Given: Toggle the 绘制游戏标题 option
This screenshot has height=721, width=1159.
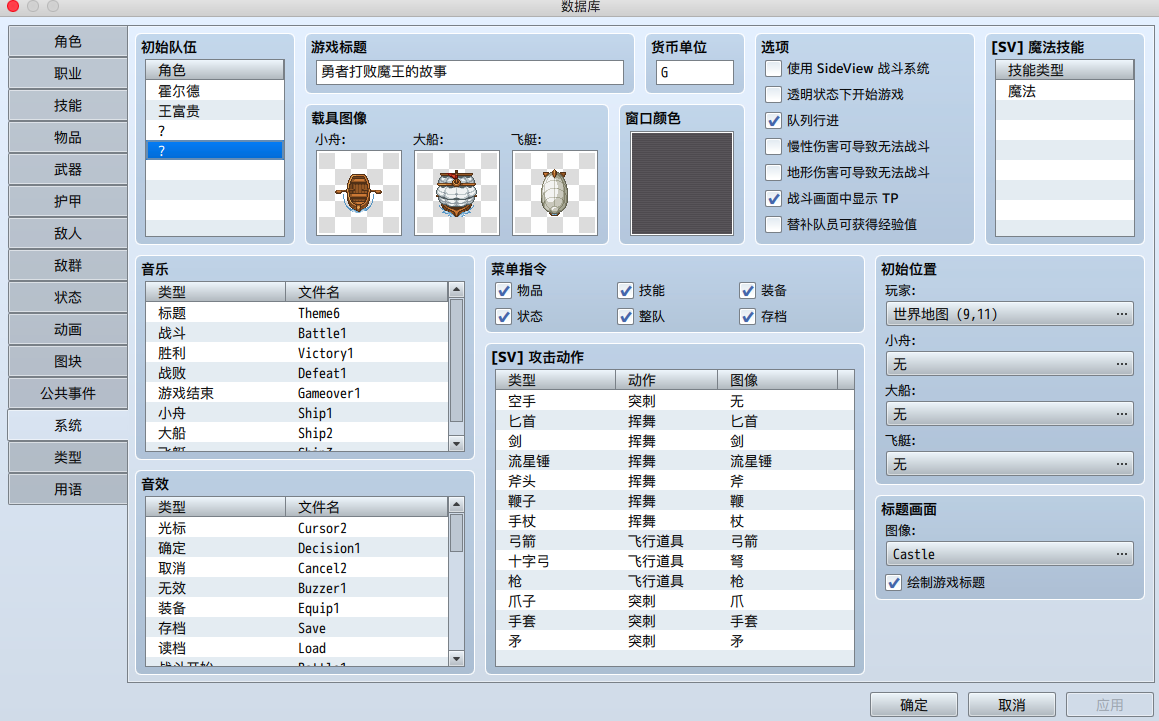Looking at the screenshot, I should pos(893,582).
